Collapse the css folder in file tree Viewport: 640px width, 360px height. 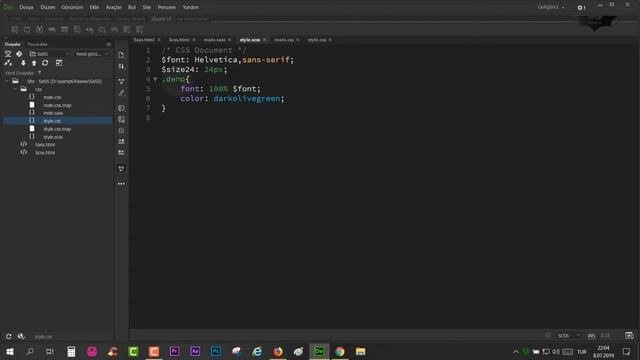[x=15, y=89]
